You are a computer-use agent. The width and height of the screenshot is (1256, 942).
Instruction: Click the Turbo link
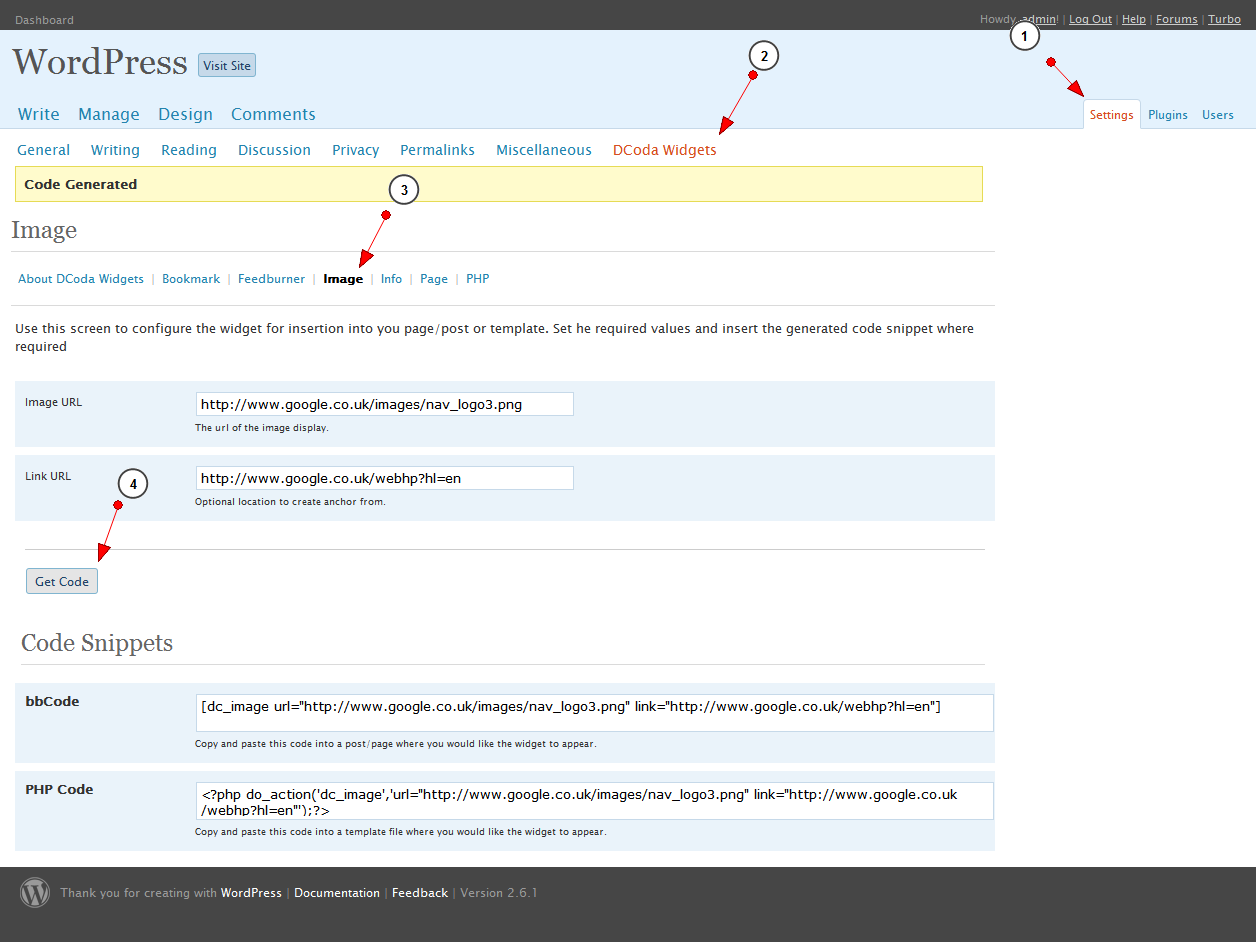(1224, 19)
